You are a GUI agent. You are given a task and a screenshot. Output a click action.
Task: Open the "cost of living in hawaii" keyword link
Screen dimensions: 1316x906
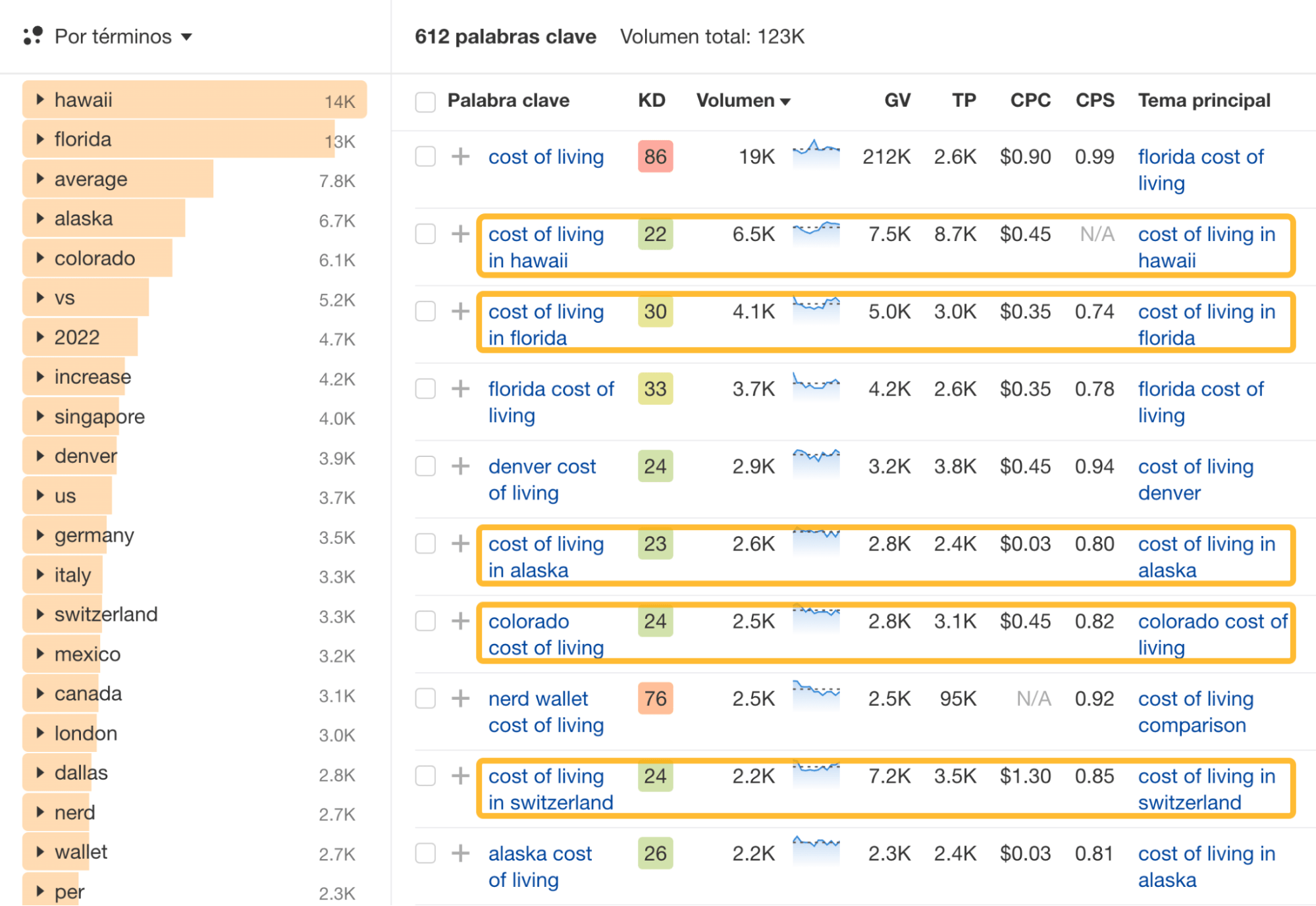click(x=546, y=247)
